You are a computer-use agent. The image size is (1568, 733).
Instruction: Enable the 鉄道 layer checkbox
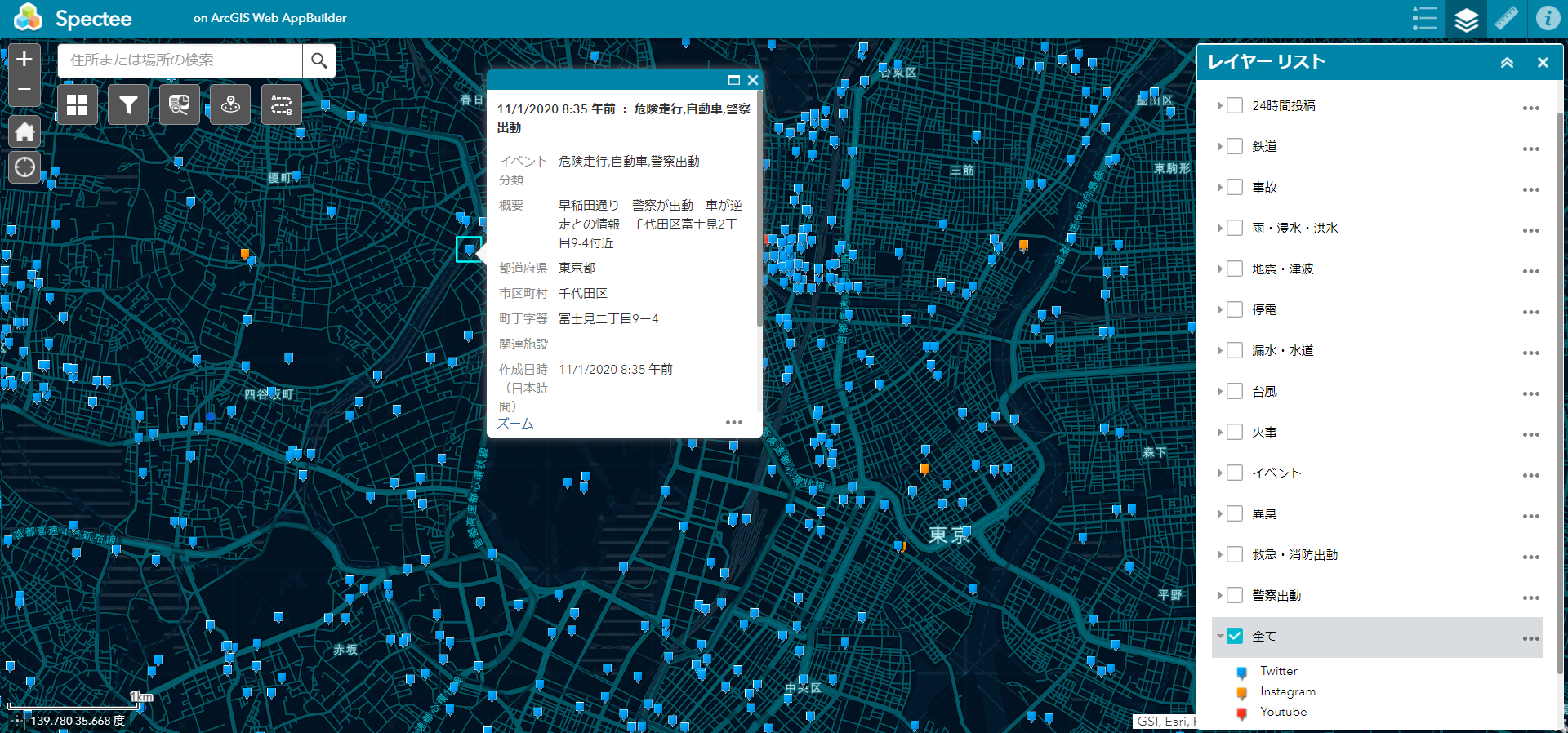1235,147
